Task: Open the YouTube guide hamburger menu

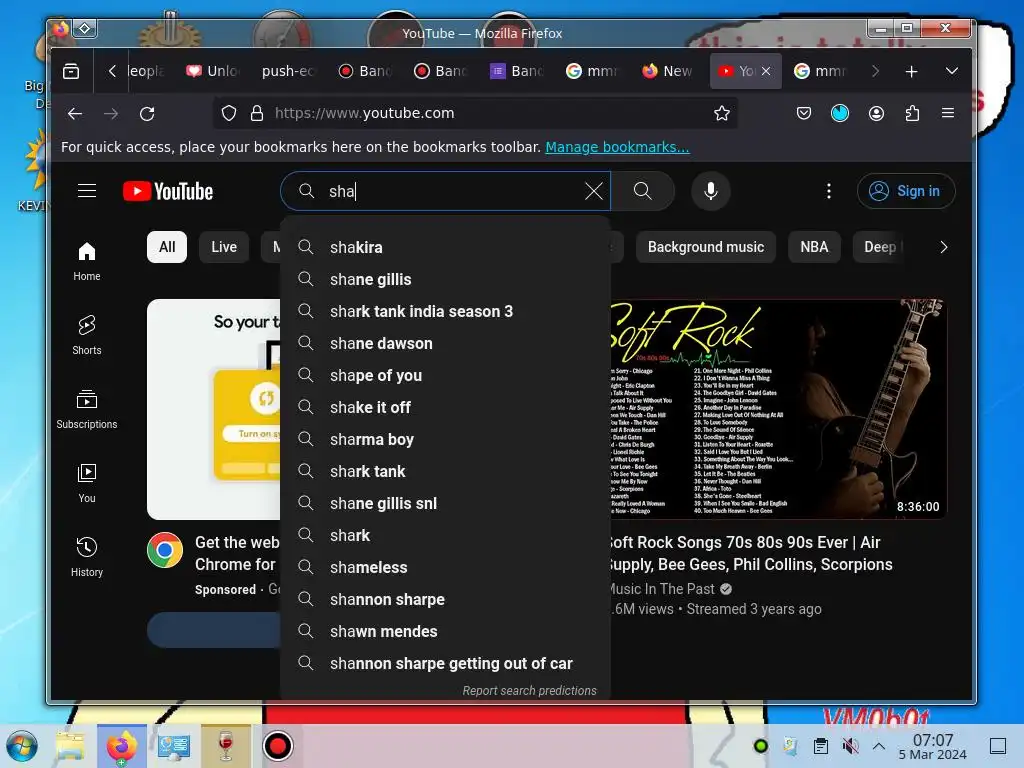Action: point(87,191)
